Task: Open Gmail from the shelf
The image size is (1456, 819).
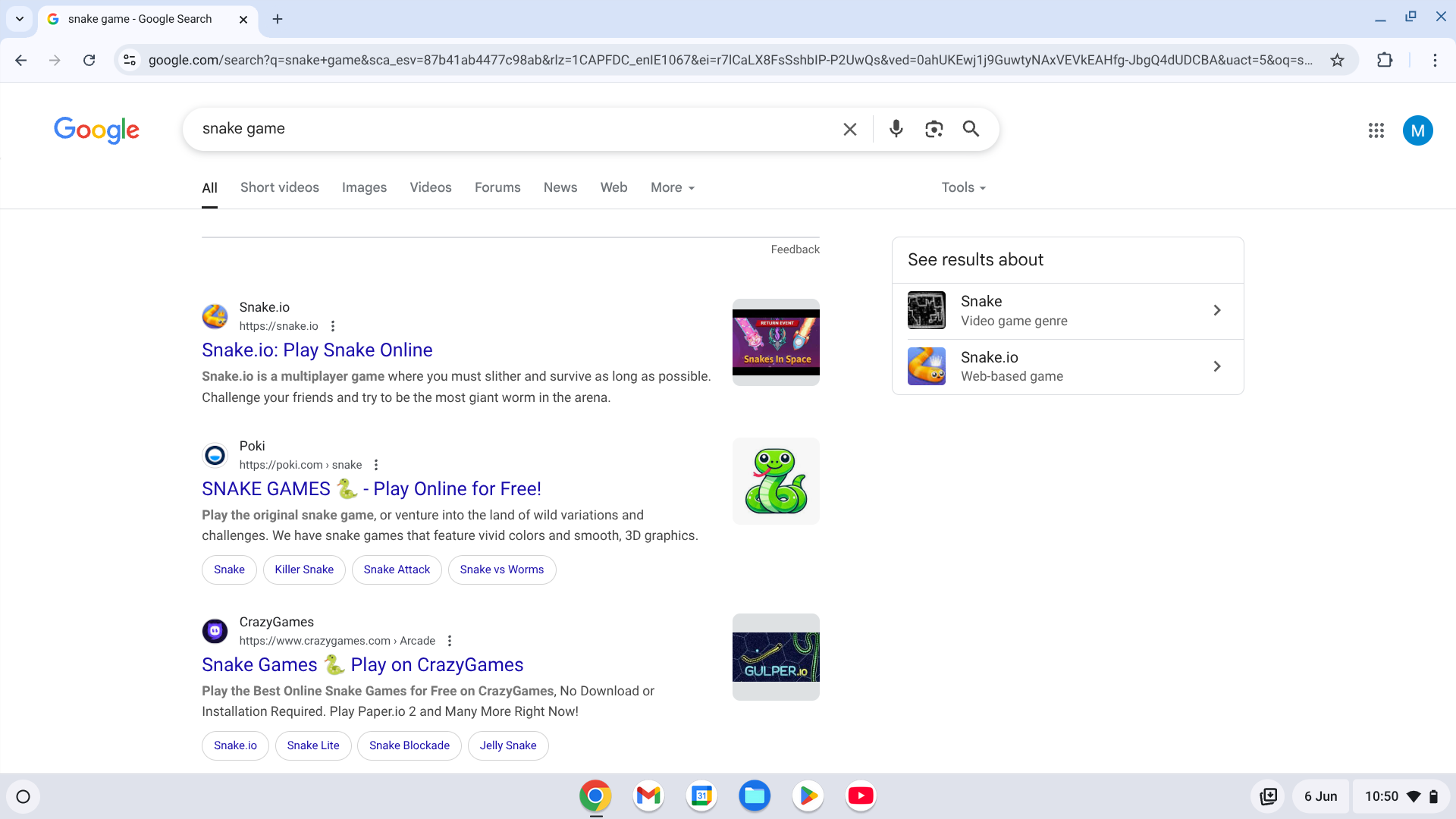Action: [x=648, y=795]
